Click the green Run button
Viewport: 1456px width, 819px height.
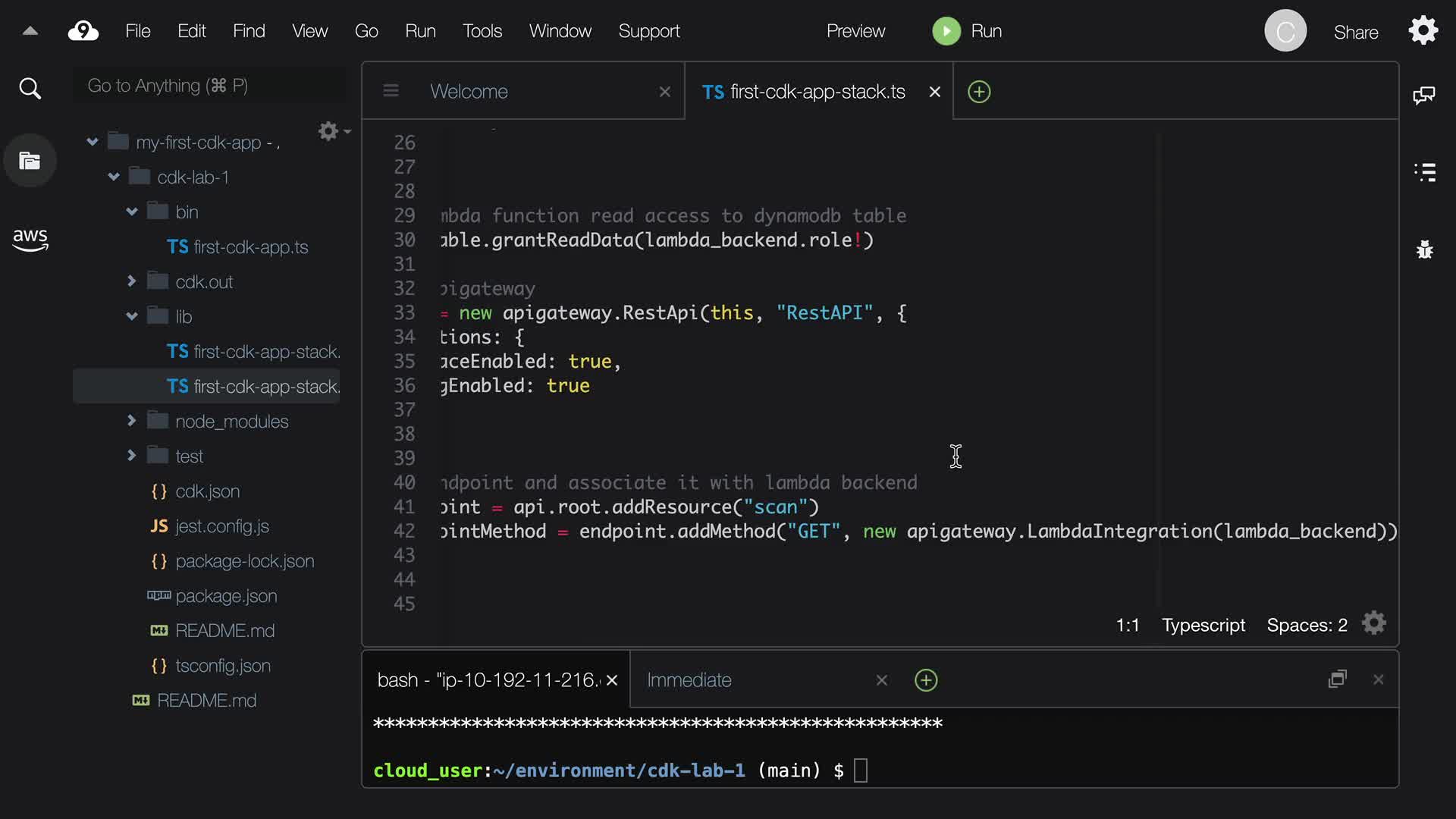[x=946, y=31]
